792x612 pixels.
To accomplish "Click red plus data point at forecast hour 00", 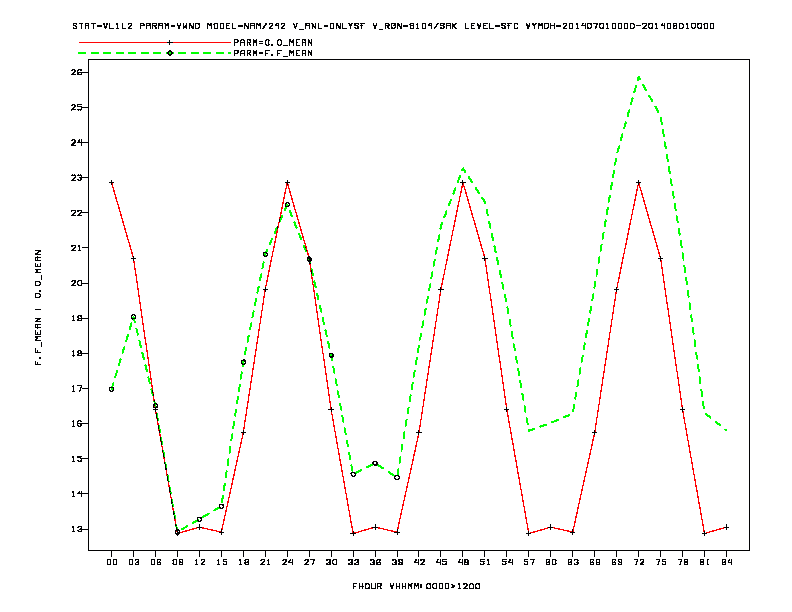I will tap(112, 183).
